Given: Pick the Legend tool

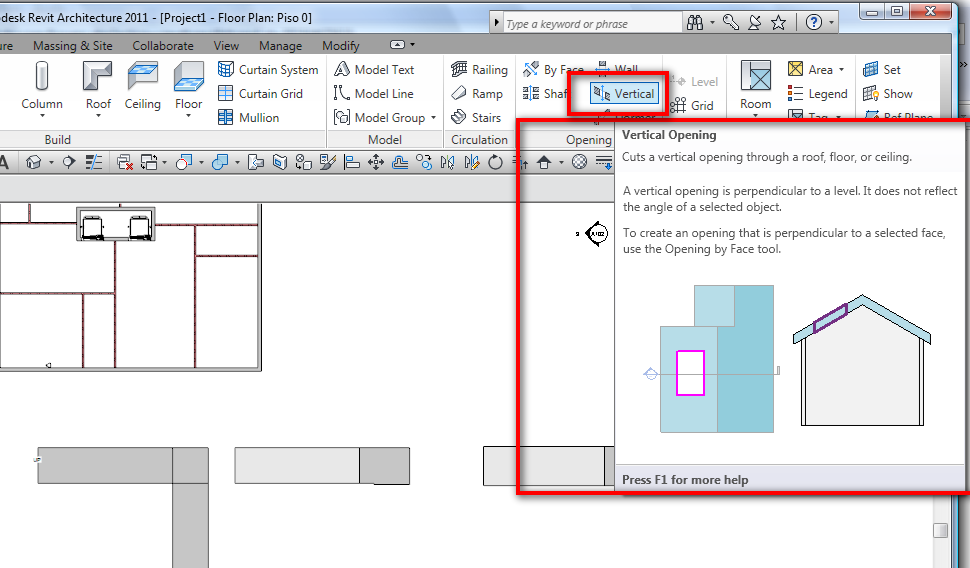Looking at the screenshot, I should pos(817,93).
